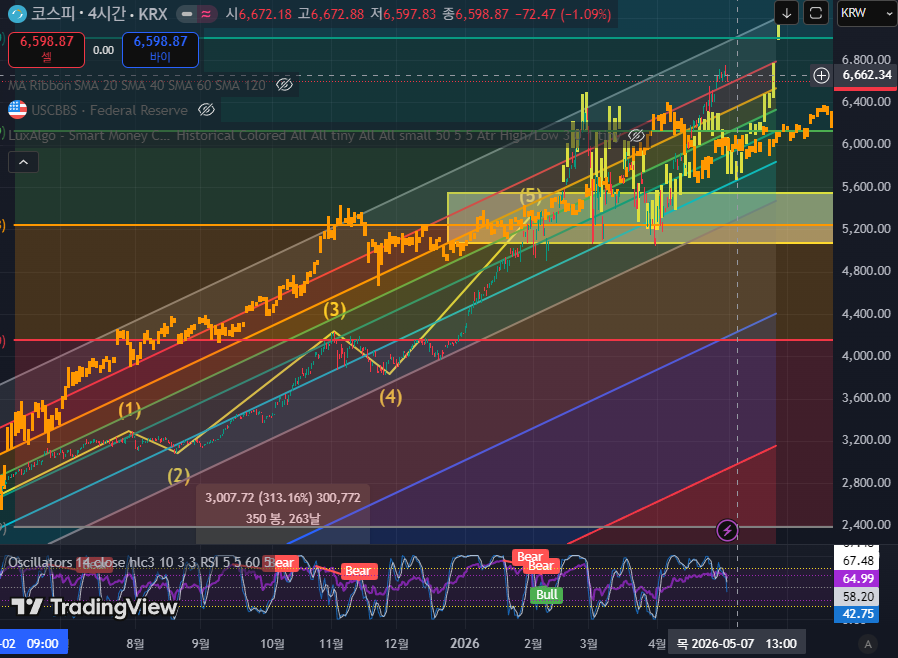Toggle visibility eye for MA Ribbon indicator
Screen dimensions: 898x658
[284, 85]
